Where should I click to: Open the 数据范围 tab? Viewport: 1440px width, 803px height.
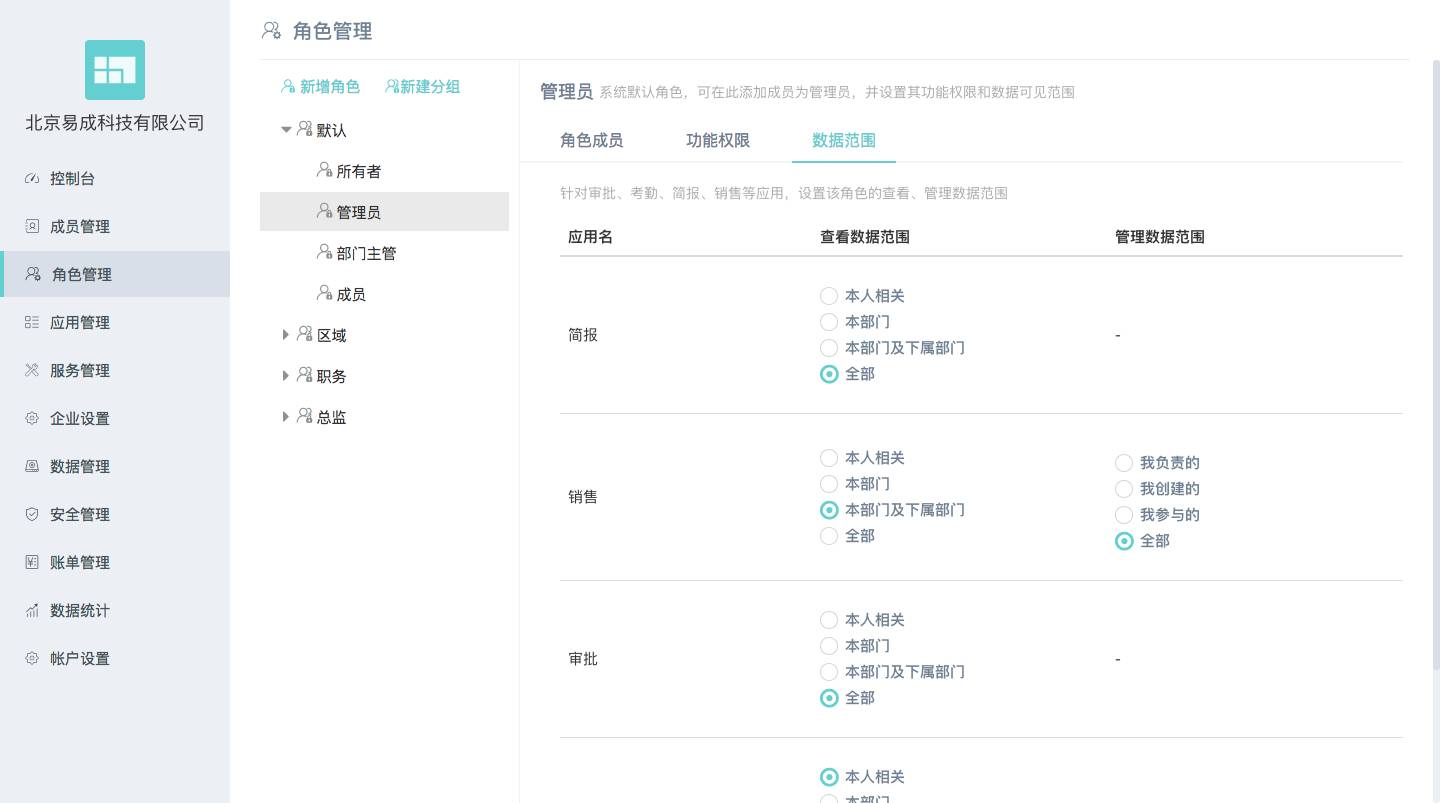click(x=844, y=140)
